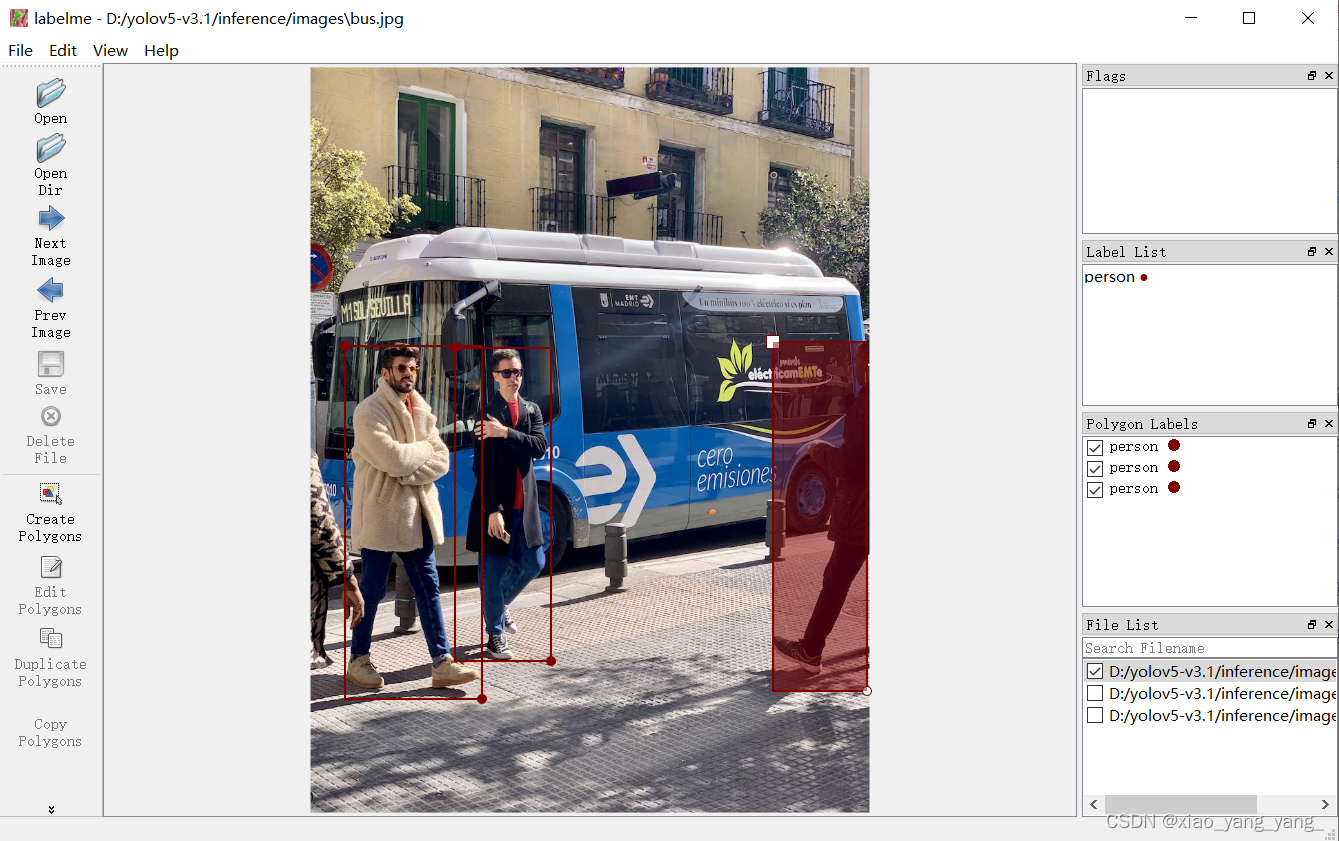Go back with Prev Image arrow
This screenshot has height=841, width=1339.
[x=51, y=291]
